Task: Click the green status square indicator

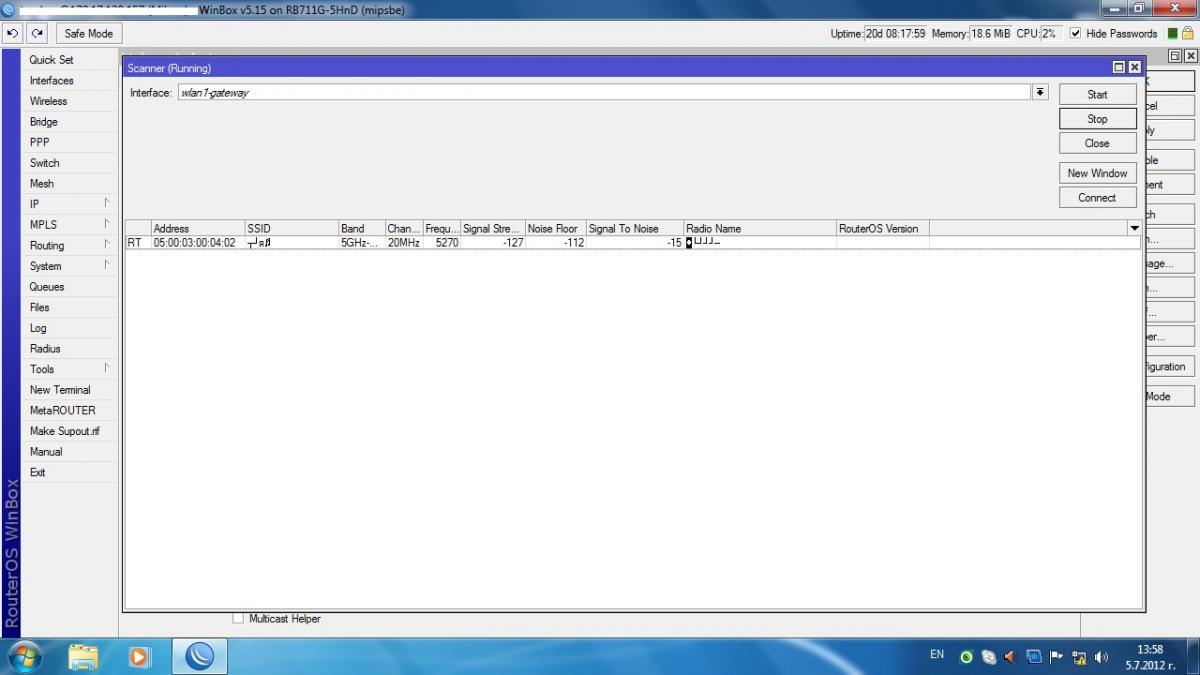Action: (1173, 33)
